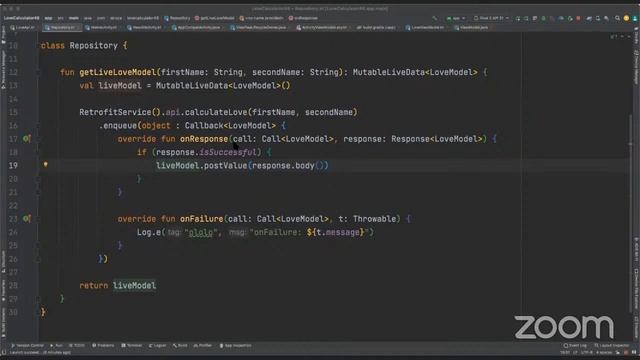Screen dimensions: 640x360
Task: Click the inspections widget at editor top-right
Action: (613, 37)
